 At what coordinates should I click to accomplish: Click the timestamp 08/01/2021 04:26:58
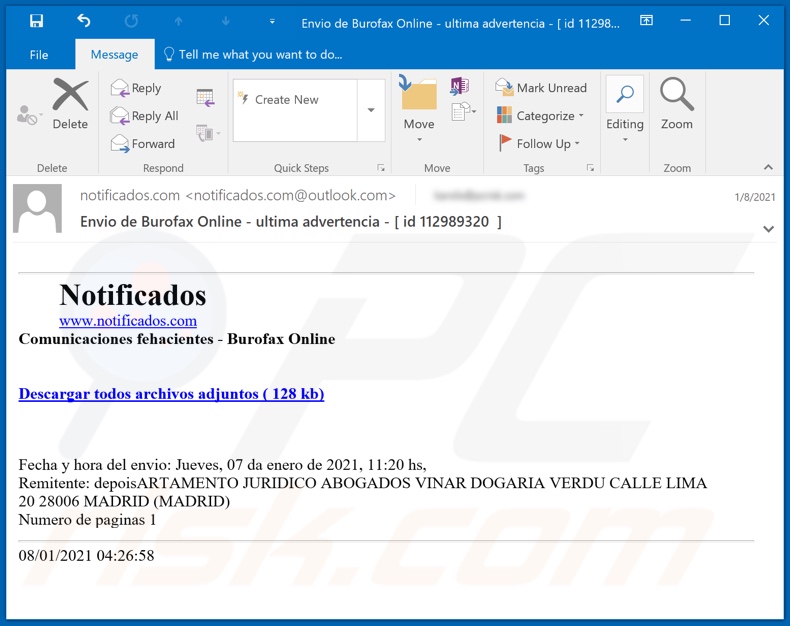coord(86,555)
